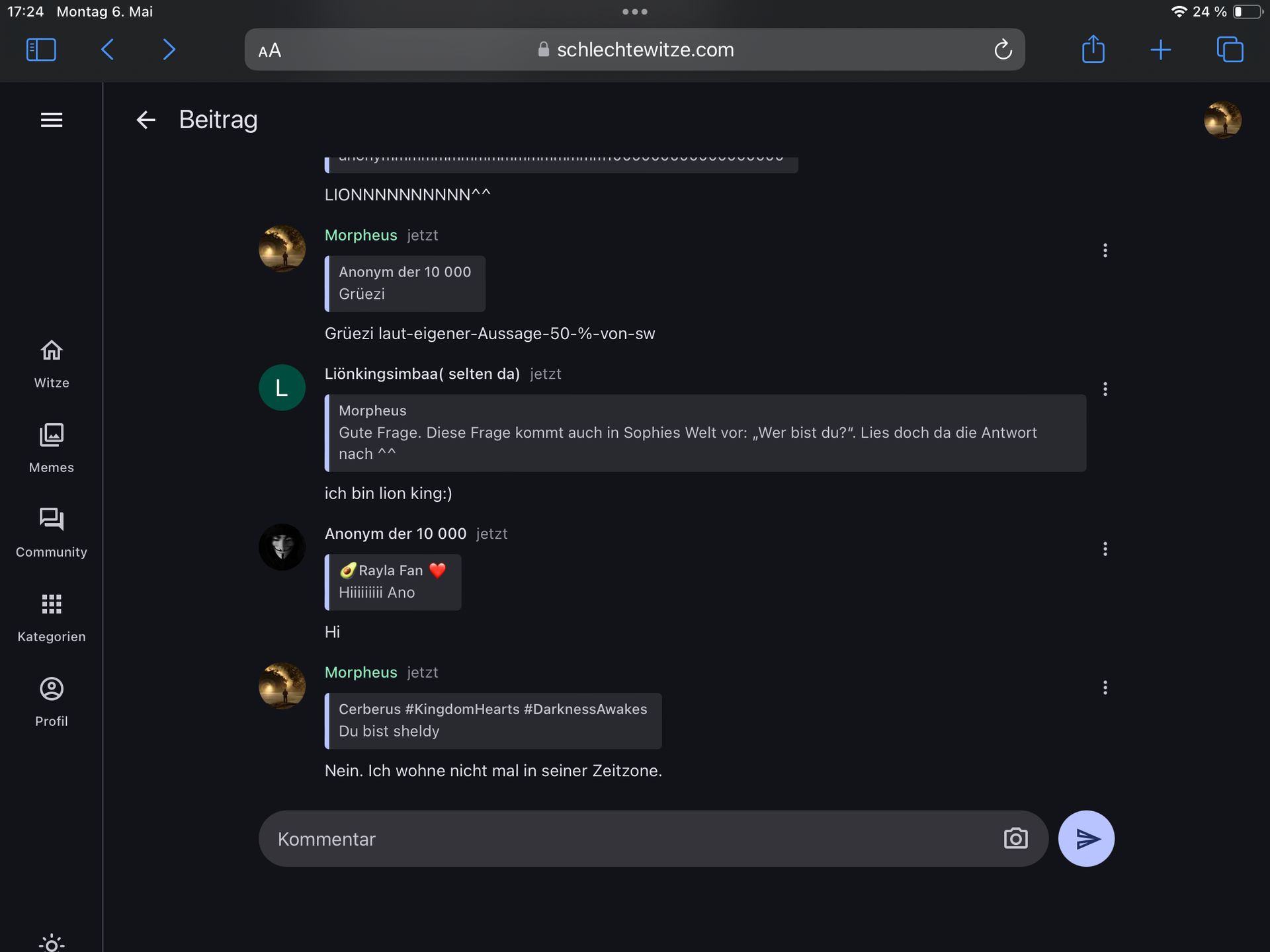The image size is (1270, 952).
Task: Send the comment with the paper plane button
Action: click(x=1086, y=838)
